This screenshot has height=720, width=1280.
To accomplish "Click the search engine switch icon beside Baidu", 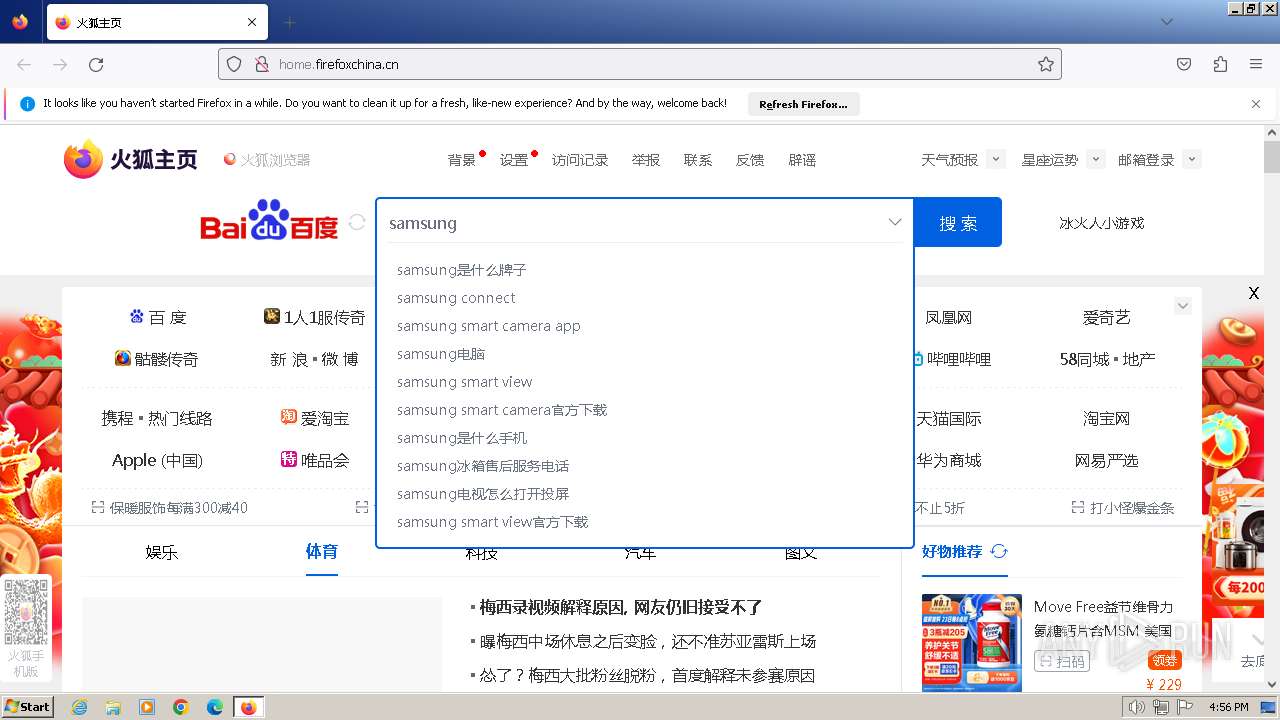I will (357, 222).
